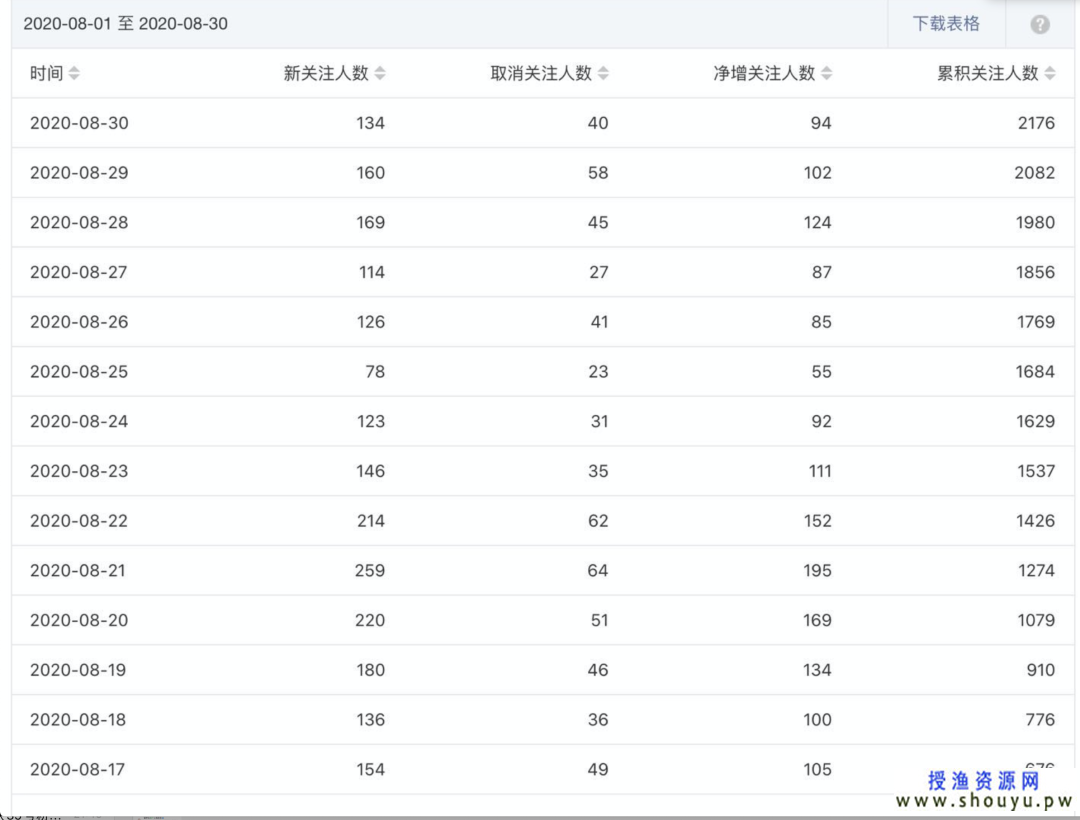Select the 2020-08-17 date cell

click(79, 769)
